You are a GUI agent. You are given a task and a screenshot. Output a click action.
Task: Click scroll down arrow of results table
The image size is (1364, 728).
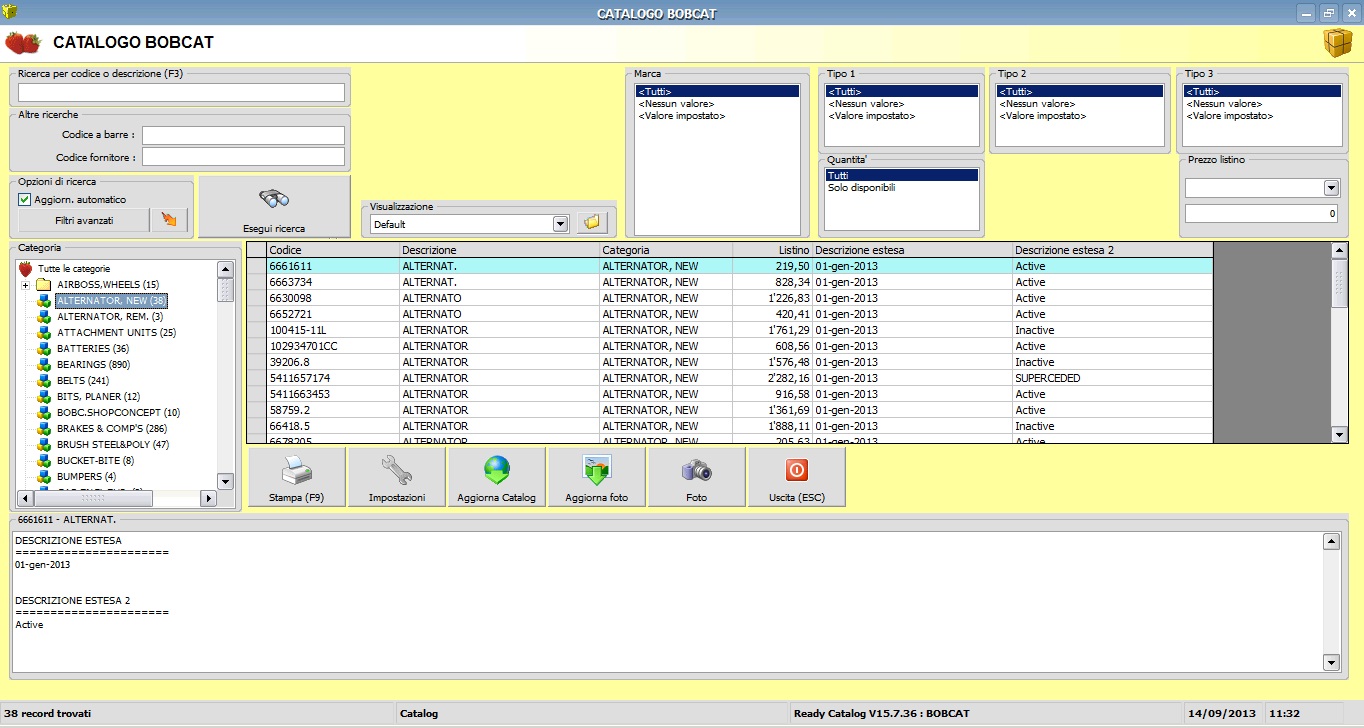point(1340,434)
